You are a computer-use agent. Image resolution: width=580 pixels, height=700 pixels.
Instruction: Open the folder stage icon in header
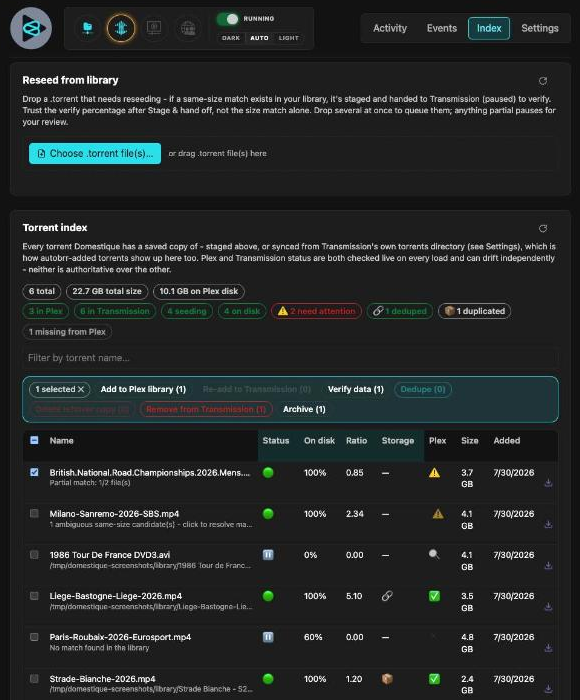[88, 28]
